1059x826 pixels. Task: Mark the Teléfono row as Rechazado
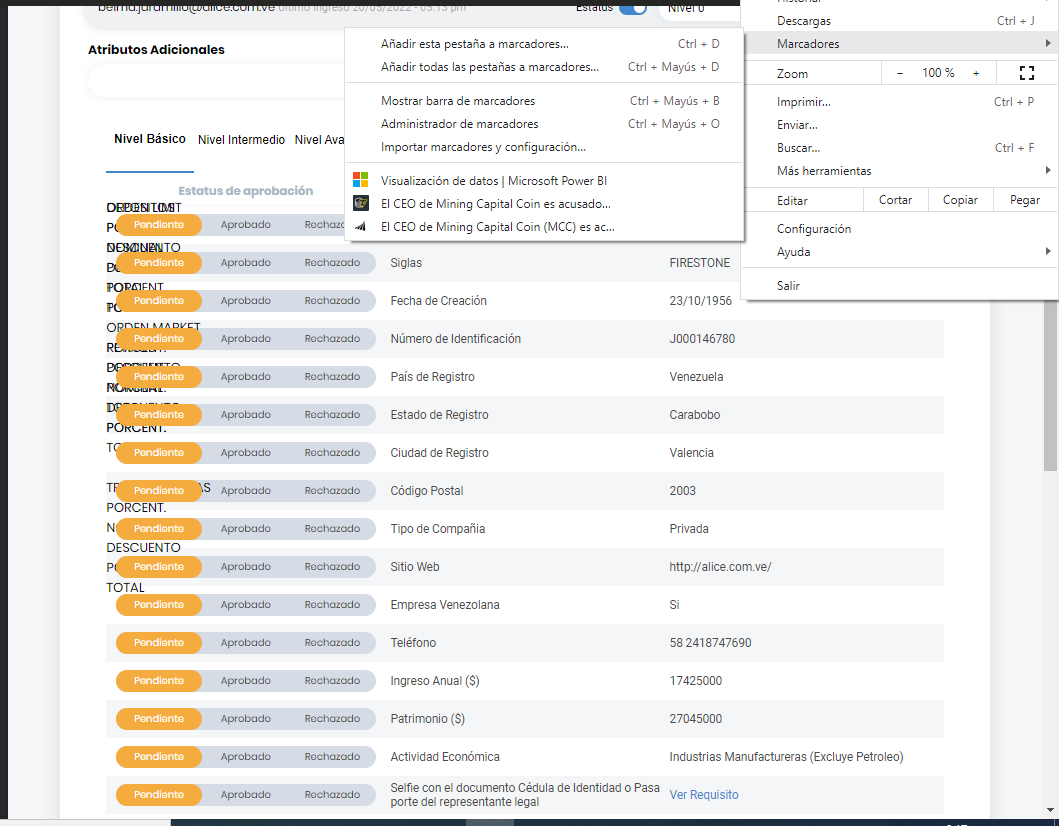click(332, 643)
